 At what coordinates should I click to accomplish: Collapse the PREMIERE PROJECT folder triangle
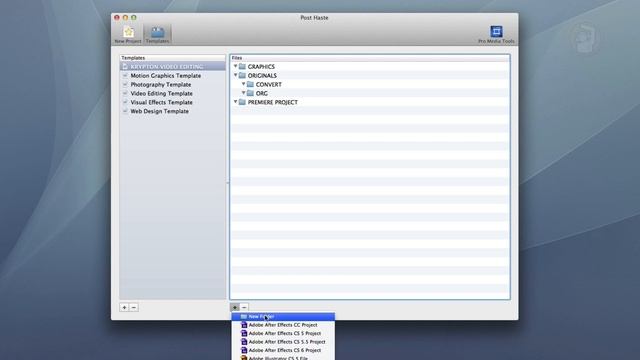point(236,102)
